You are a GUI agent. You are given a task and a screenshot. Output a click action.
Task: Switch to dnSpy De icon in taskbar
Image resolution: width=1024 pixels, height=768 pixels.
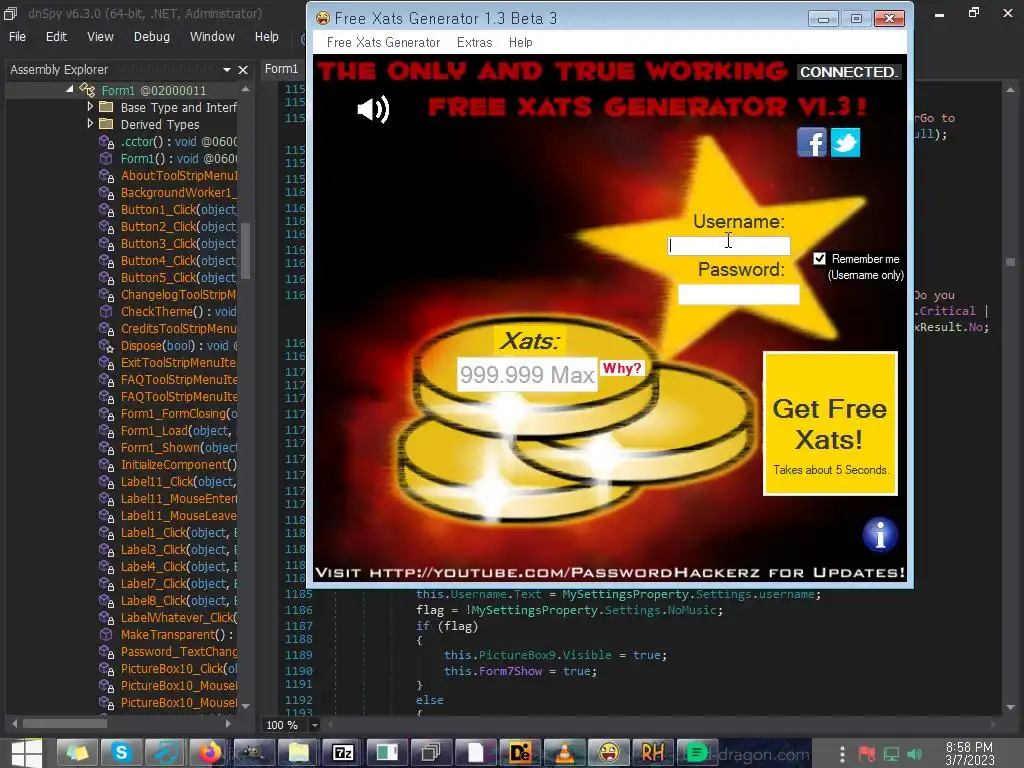click(x=520, y=753)
